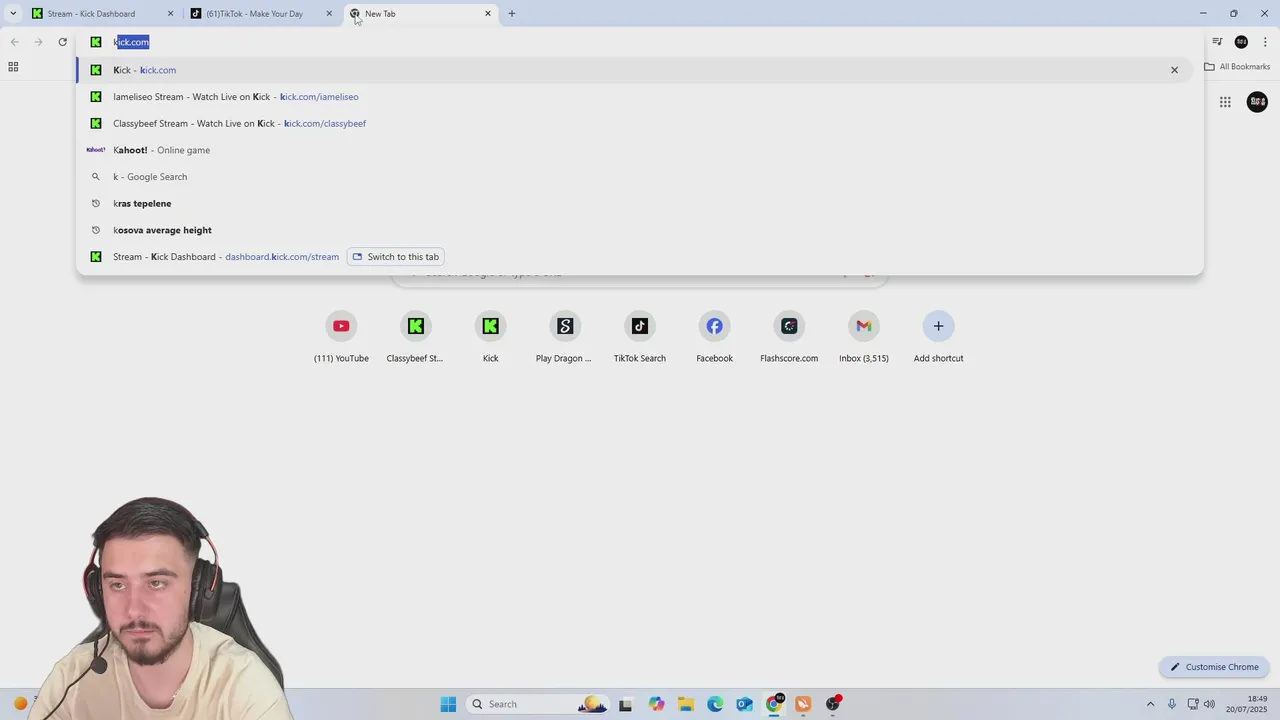Open a new browser tab with plus

pyautogui.click(x=512, y=14)
